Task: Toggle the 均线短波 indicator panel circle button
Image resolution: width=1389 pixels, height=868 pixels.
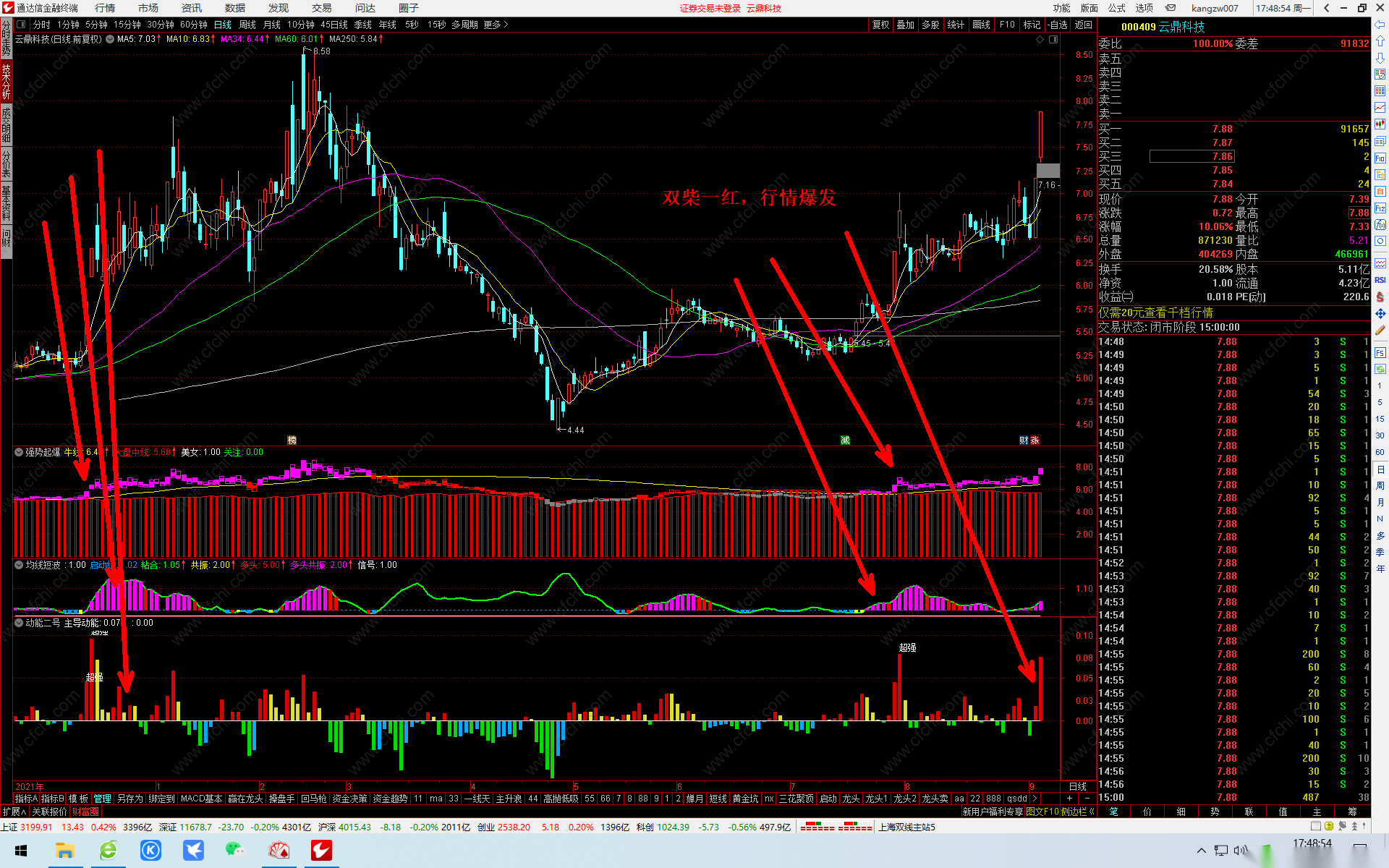Action: click(19, 565)
